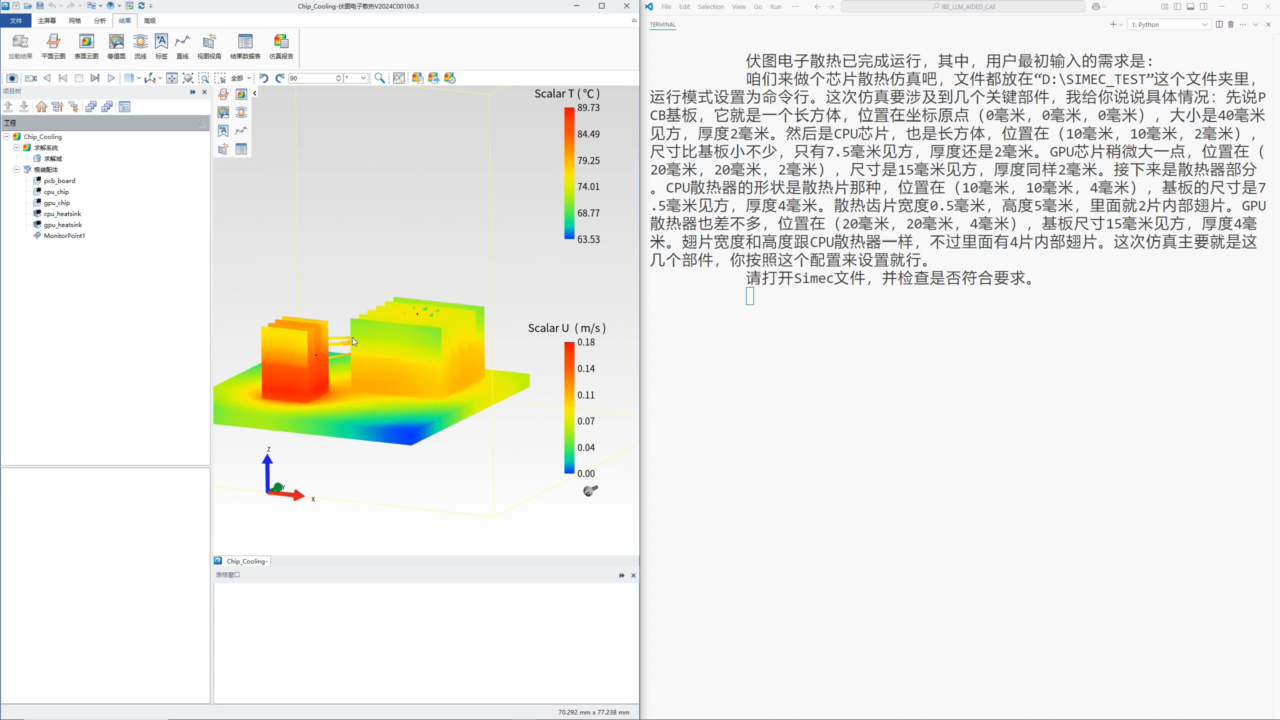Open the 全部 selection filter dropdown

pyautogui.click(x=241, y=78)
